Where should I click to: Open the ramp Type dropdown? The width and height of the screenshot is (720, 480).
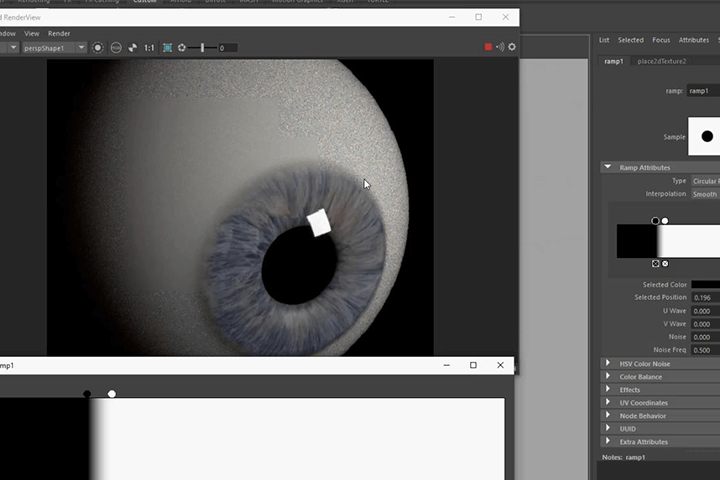[706, 181]
